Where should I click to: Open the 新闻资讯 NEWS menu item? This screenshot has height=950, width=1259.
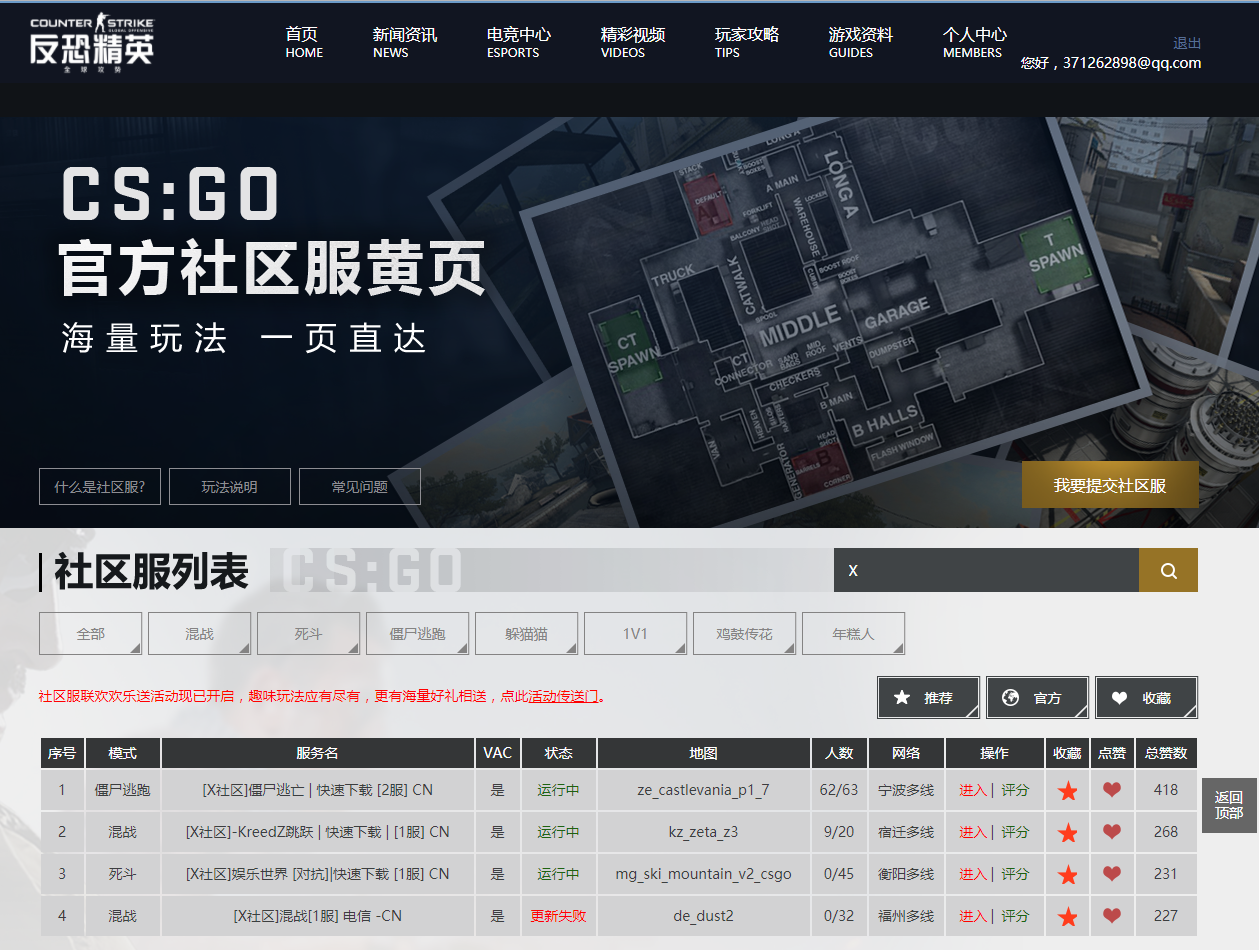(x=404, y=42)
